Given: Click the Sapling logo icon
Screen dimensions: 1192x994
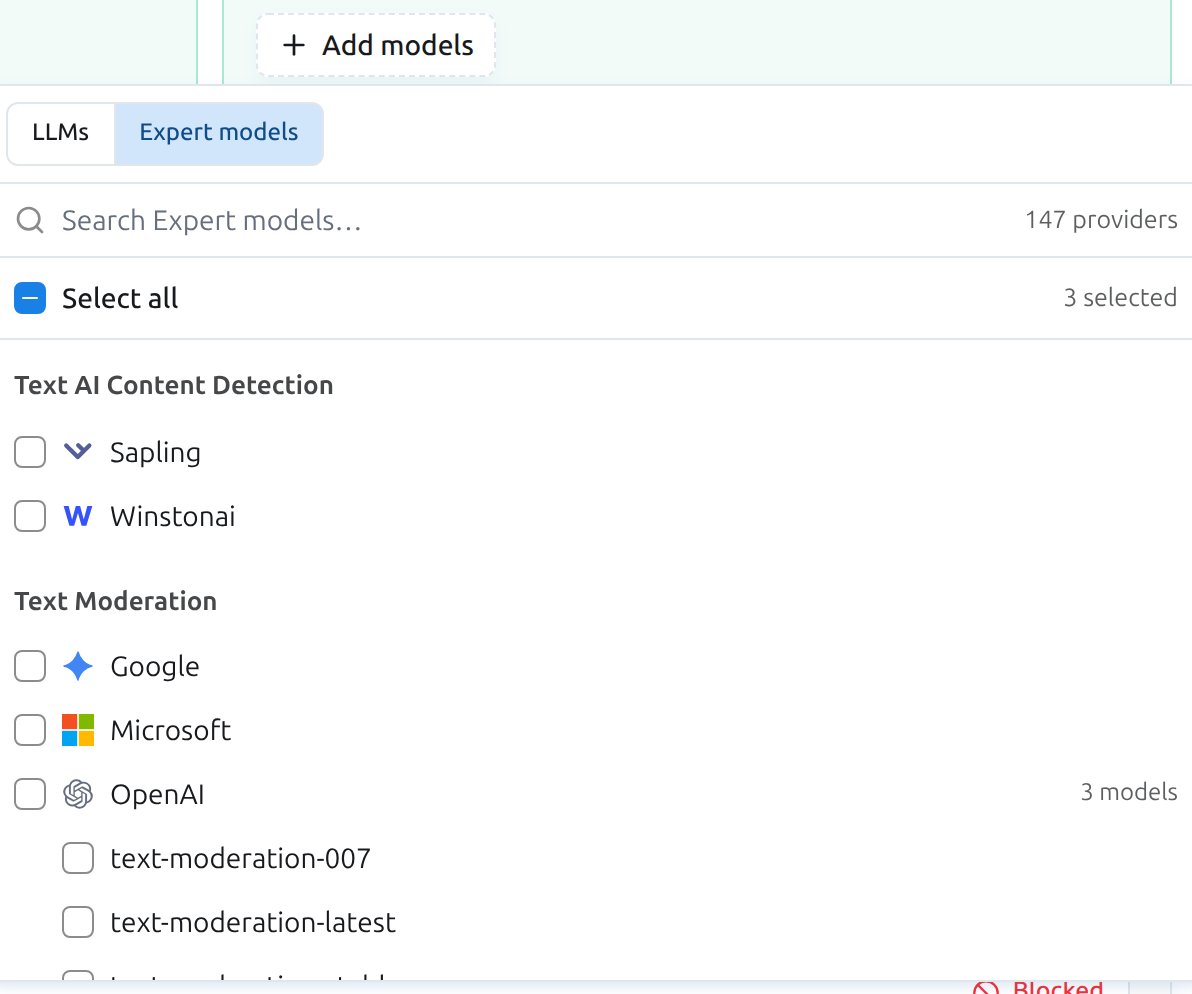Looking at the screenshot, I should [x=78, y=451].
